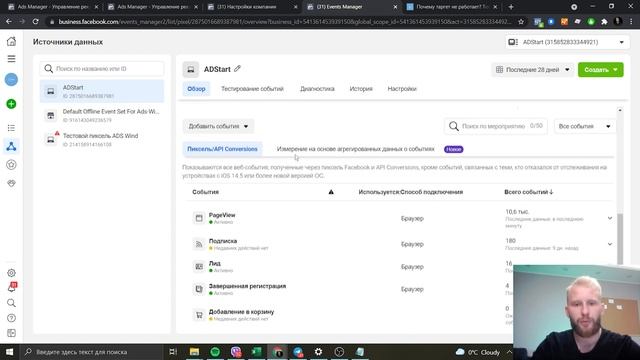The width and height of the screenshot is (640, 360).
Task: Open the green Создать dropdown button
Action: [600, 70]
